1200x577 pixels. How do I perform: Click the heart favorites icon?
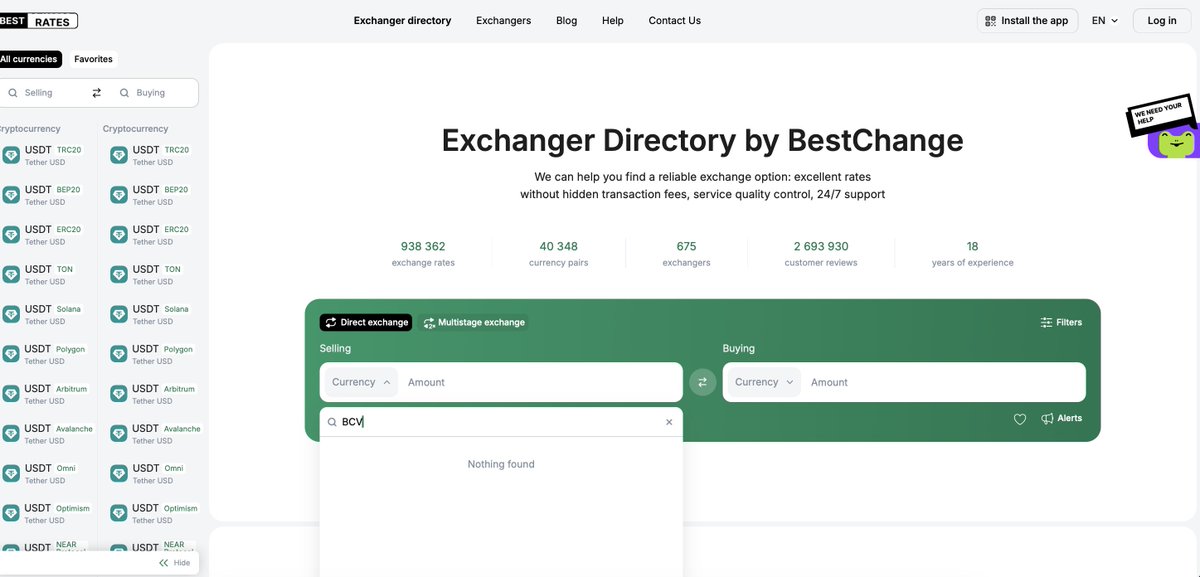click(1020, 419)
